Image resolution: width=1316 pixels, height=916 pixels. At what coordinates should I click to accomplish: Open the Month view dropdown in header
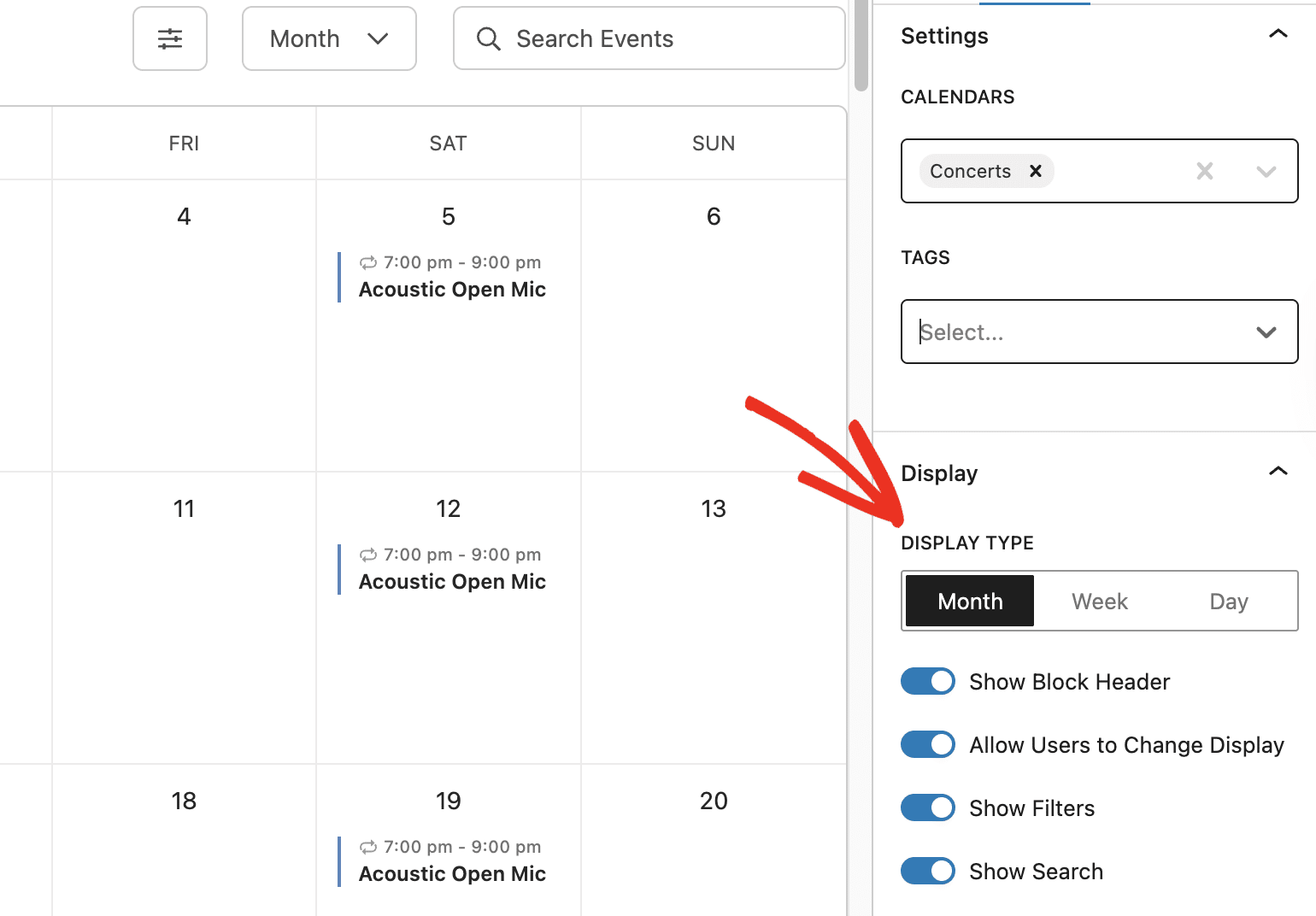coord(329,38)
